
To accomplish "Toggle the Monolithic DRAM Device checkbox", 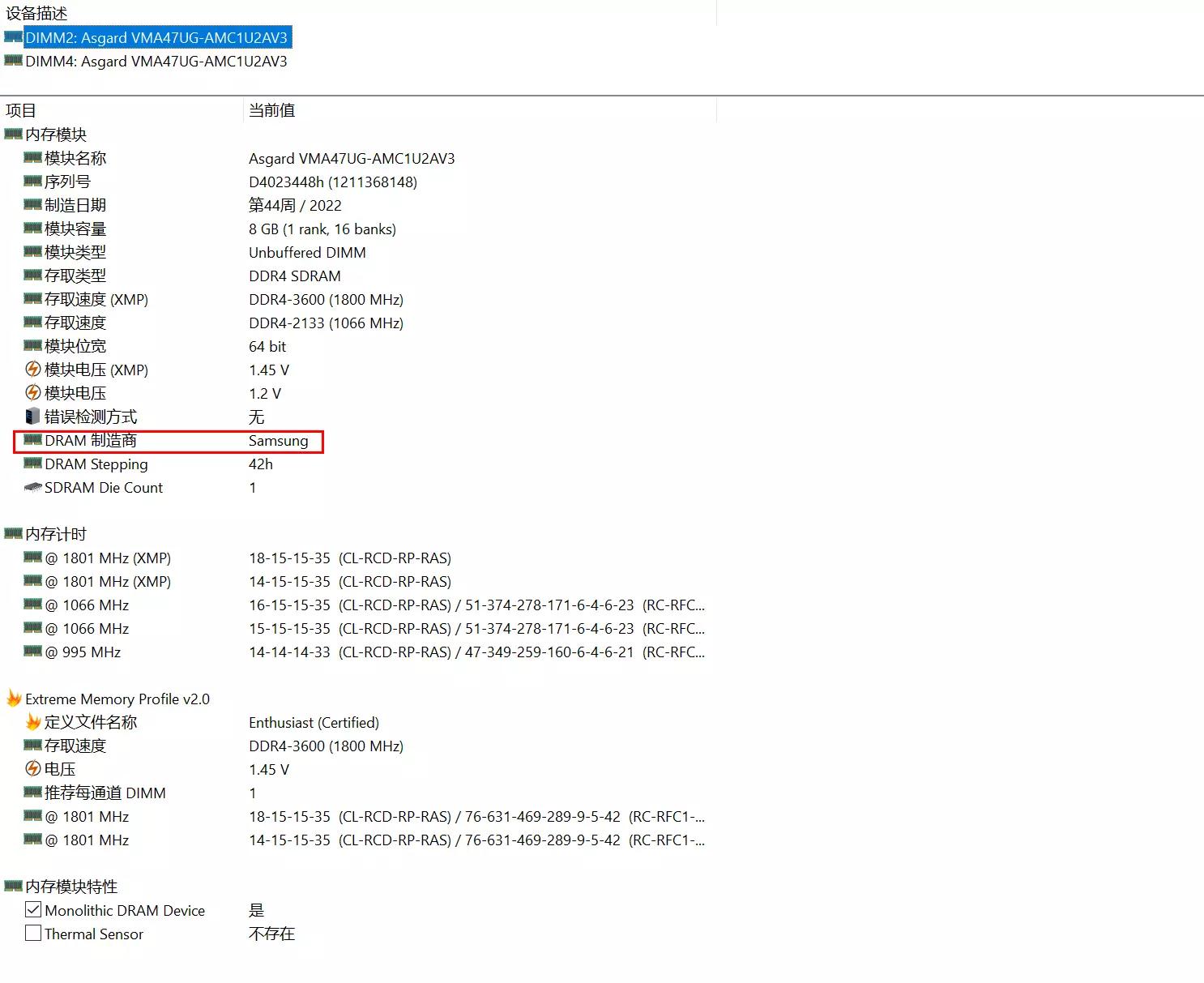I will [32, 909].
